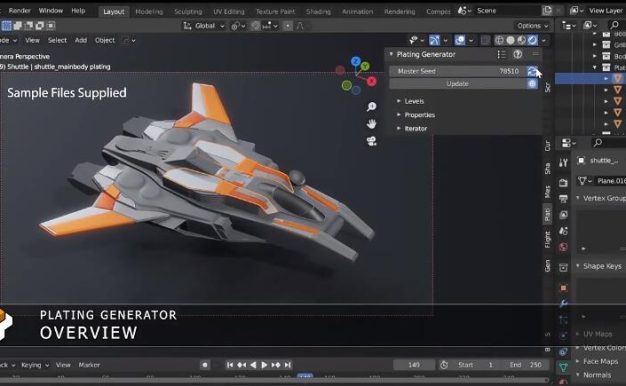
Task: Open the Plating Generator help icon
Action: [517, 54]
